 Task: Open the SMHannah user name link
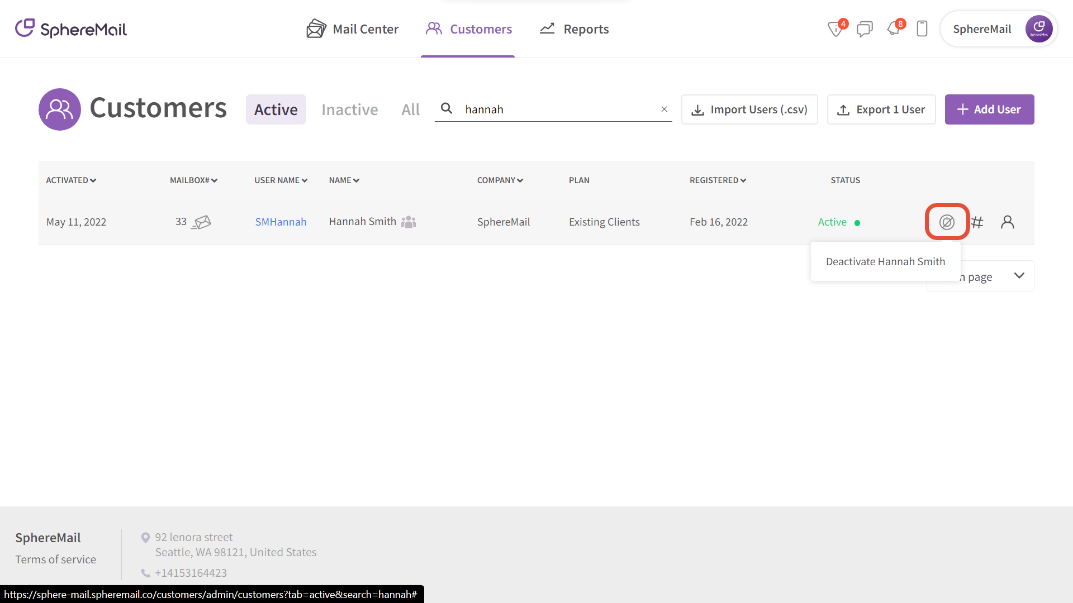(281, 222)
